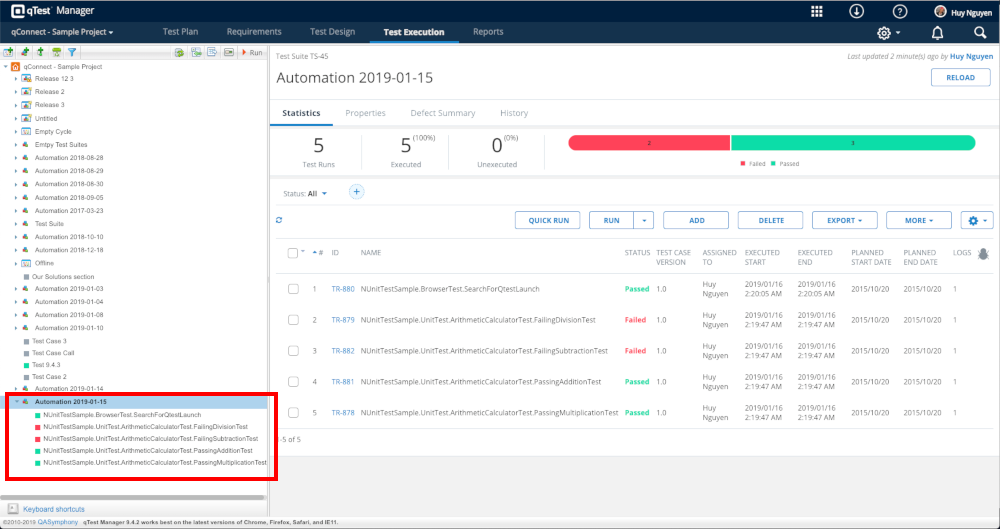The height and width of the screenshot is (529, 1000).
Task: Open the search magnifier icon
Action: [980, 33]
